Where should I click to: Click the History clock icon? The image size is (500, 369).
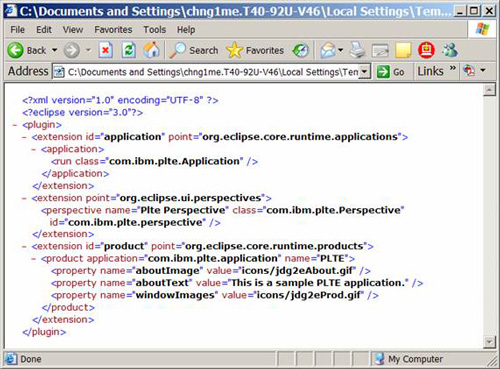pos(300,51)
